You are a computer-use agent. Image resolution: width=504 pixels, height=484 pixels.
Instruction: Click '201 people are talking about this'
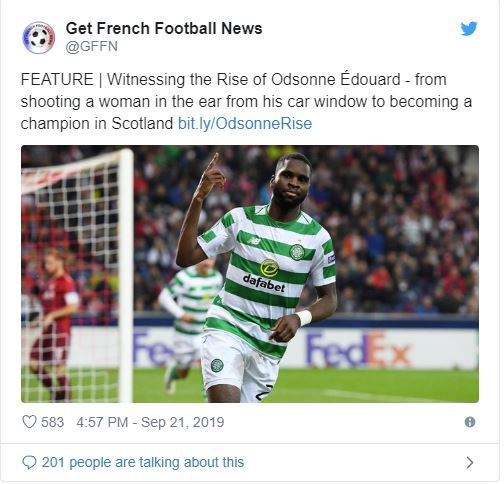[x=143, y=462]
